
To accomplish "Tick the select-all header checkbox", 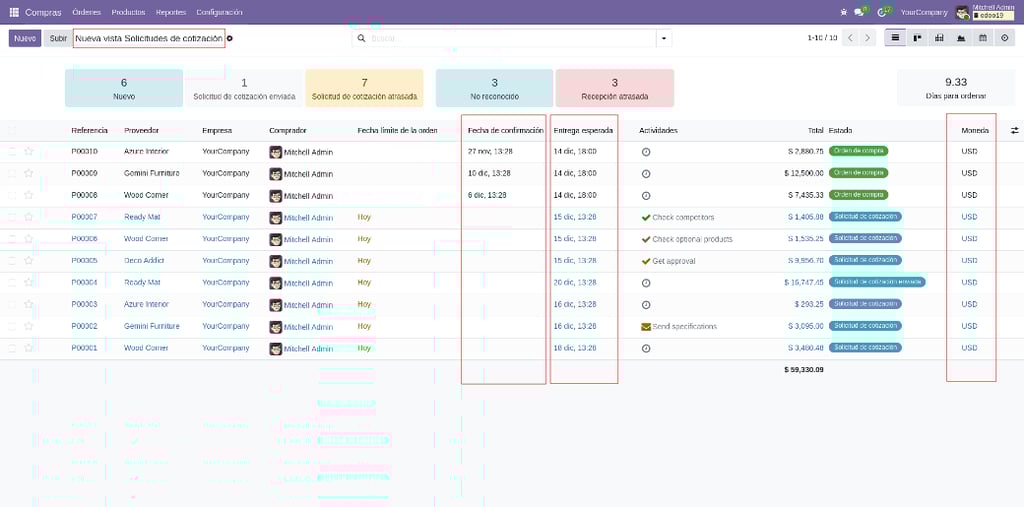I will click(x=12, y=131).
